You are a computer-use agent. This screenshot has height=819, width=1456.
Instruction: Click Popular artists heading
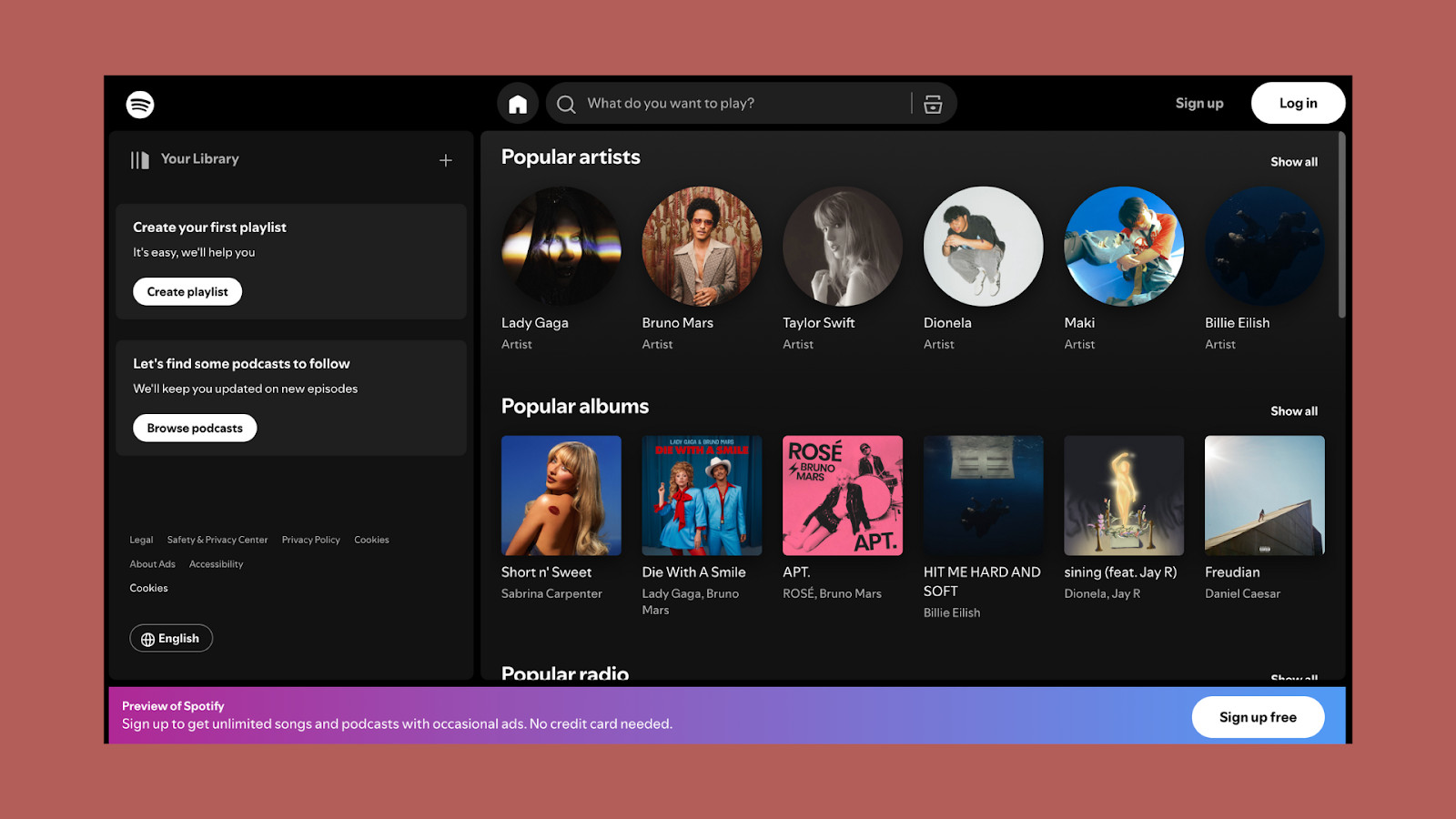(571, 157)
